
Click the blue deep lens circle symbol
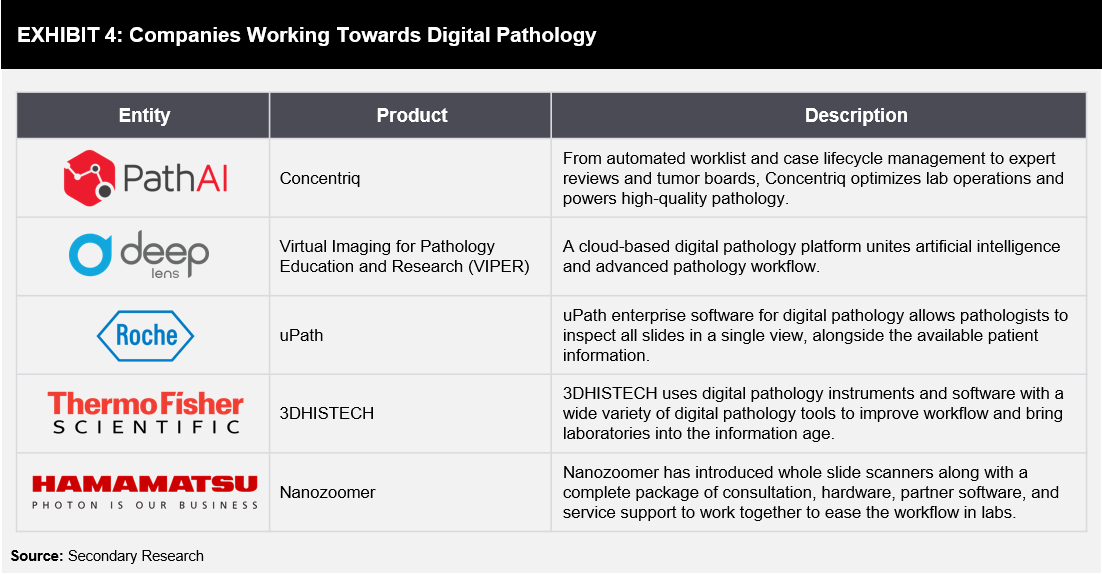click(x=90, y=255)
